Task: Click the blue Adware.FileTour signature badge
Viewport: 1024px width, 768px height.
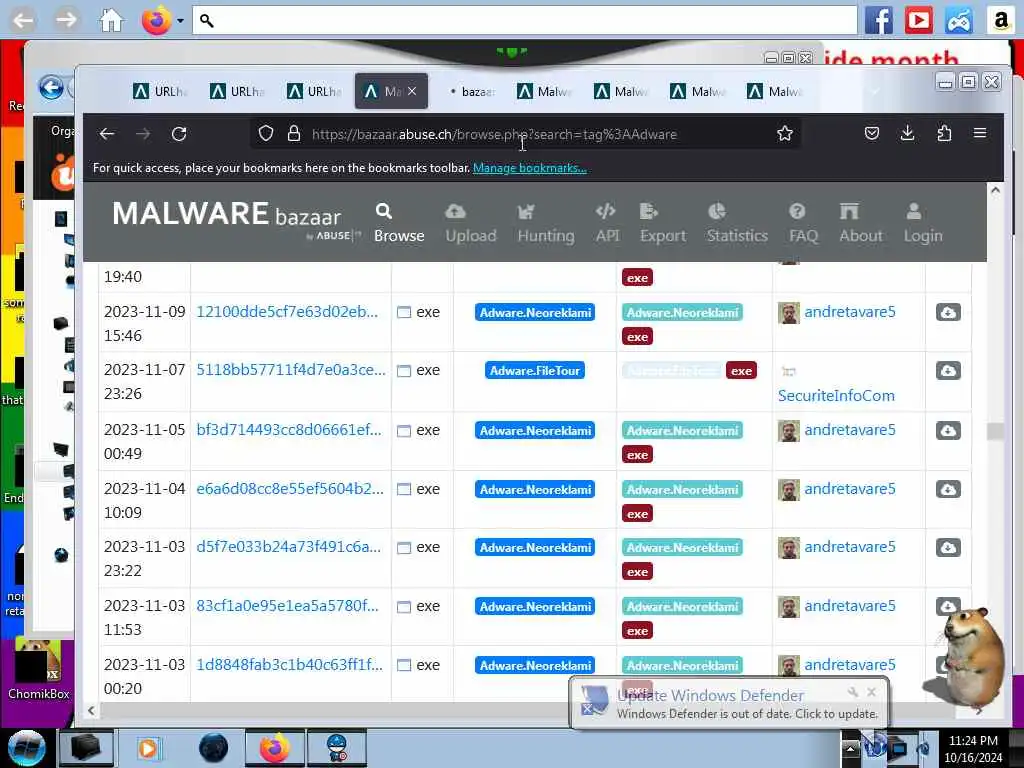Action: tap(535, 370)
